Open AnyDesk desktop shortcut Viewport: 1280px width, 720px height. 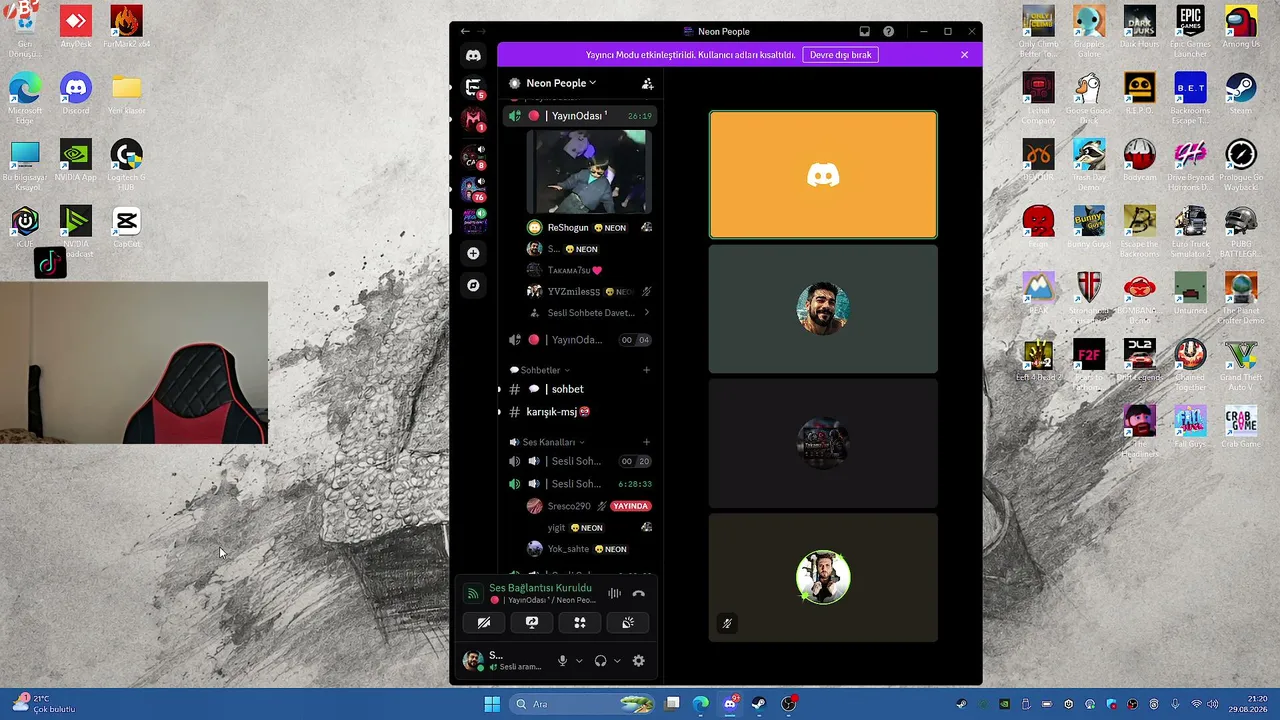point(75,27)
